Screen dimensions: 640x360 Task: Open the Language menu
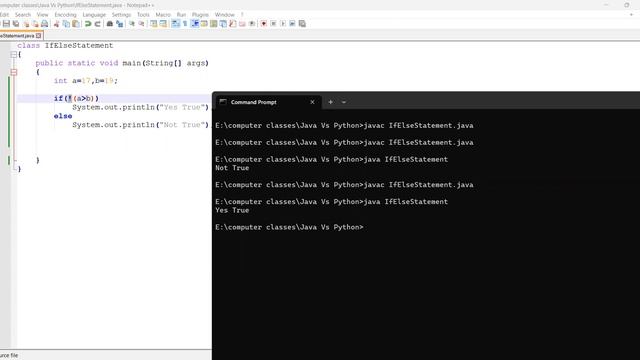pyautogui.click(x=94, y=15)
